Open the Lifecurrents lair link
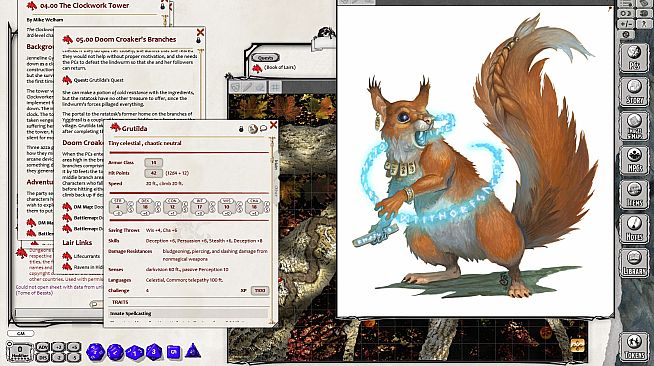This screenshot has width=654, height=366. [87, 256]
